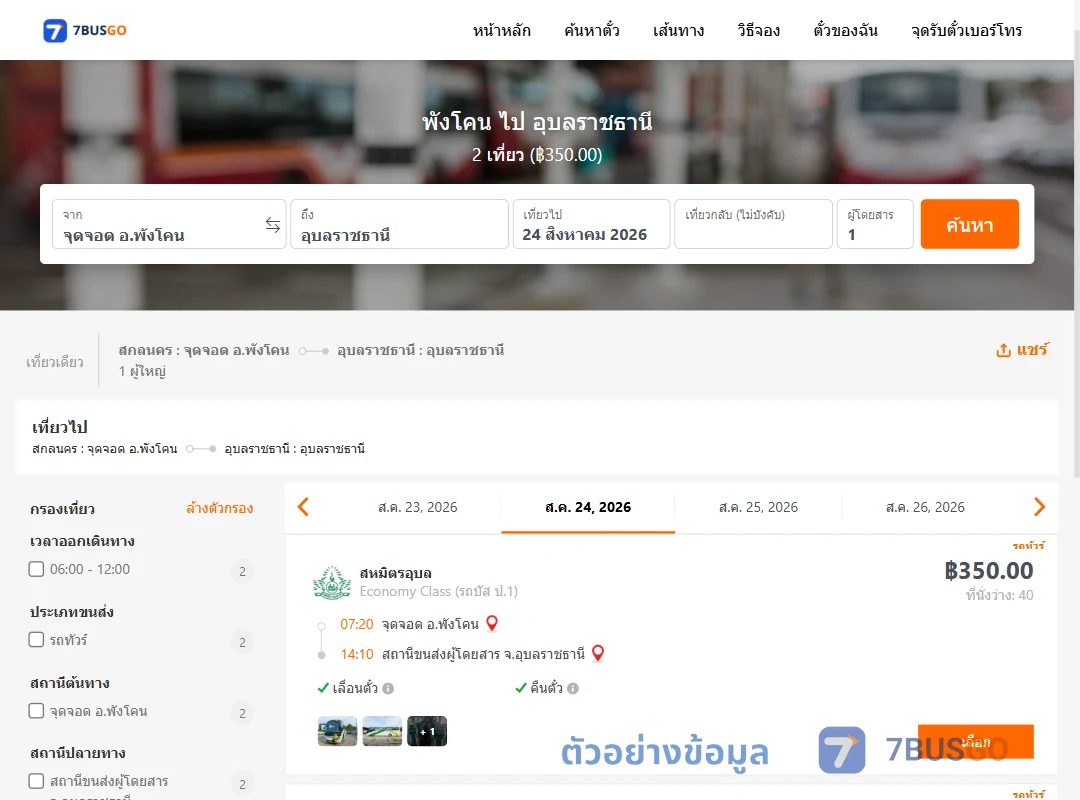Go to next dates arrow
Screen dimensions: 1080x800
click(1039, 507)
